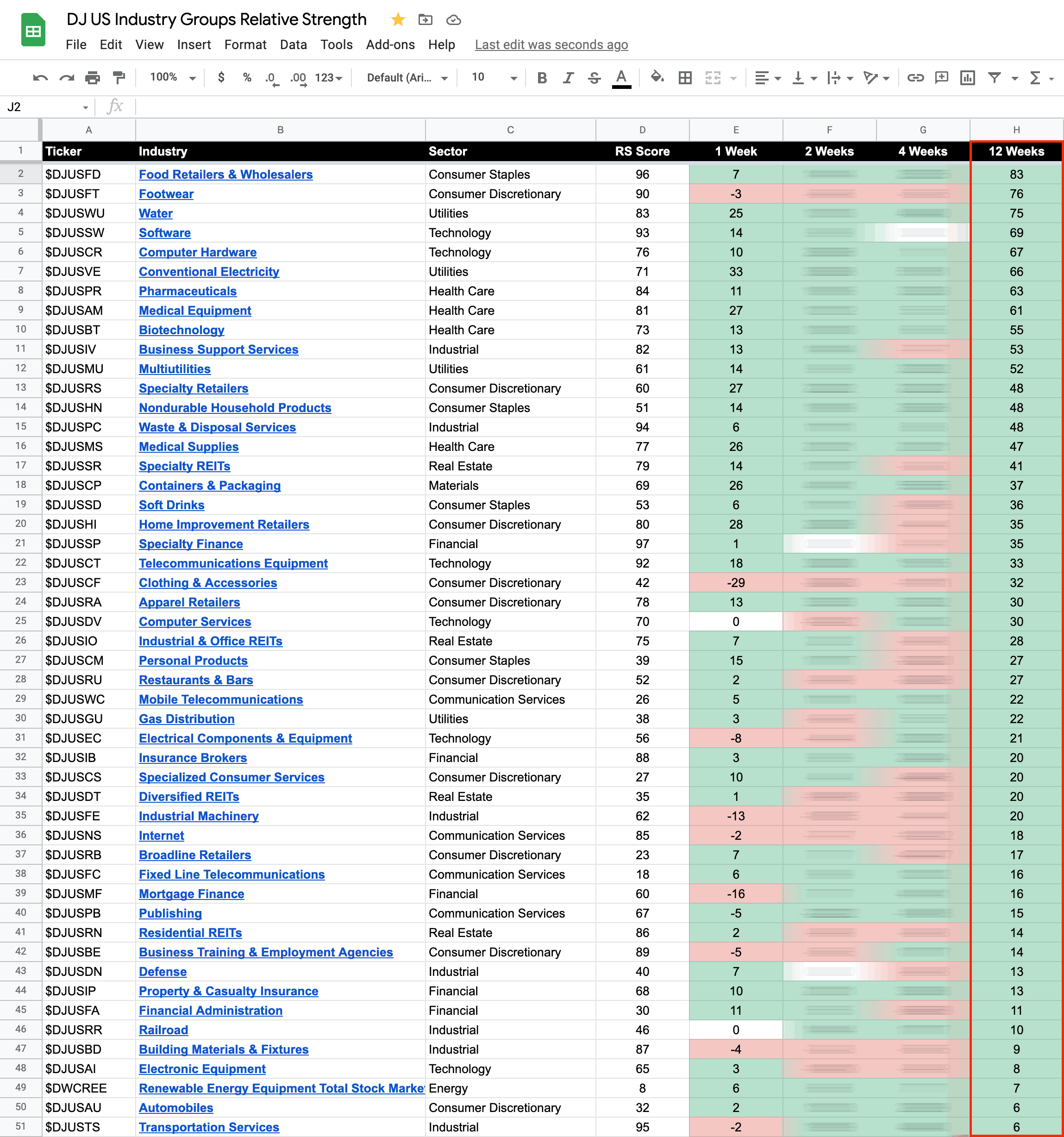
Task: Open the borders tool
Action: point(685,78)
